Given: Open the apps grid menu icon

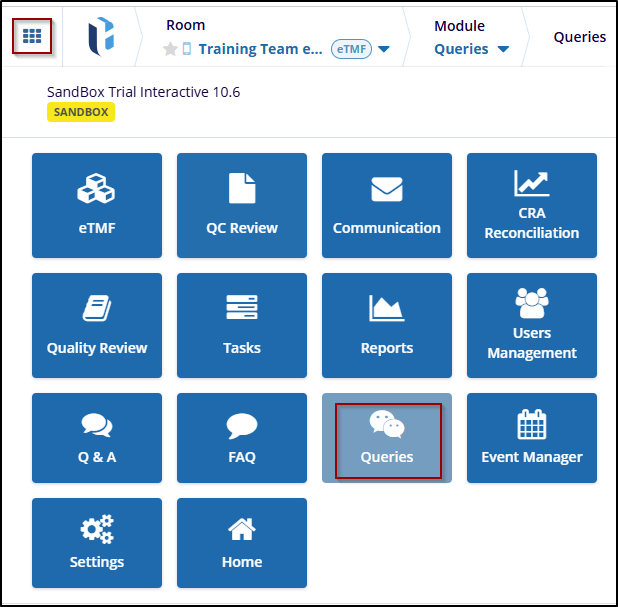Looking at the screenshot, I should point(32,36).
